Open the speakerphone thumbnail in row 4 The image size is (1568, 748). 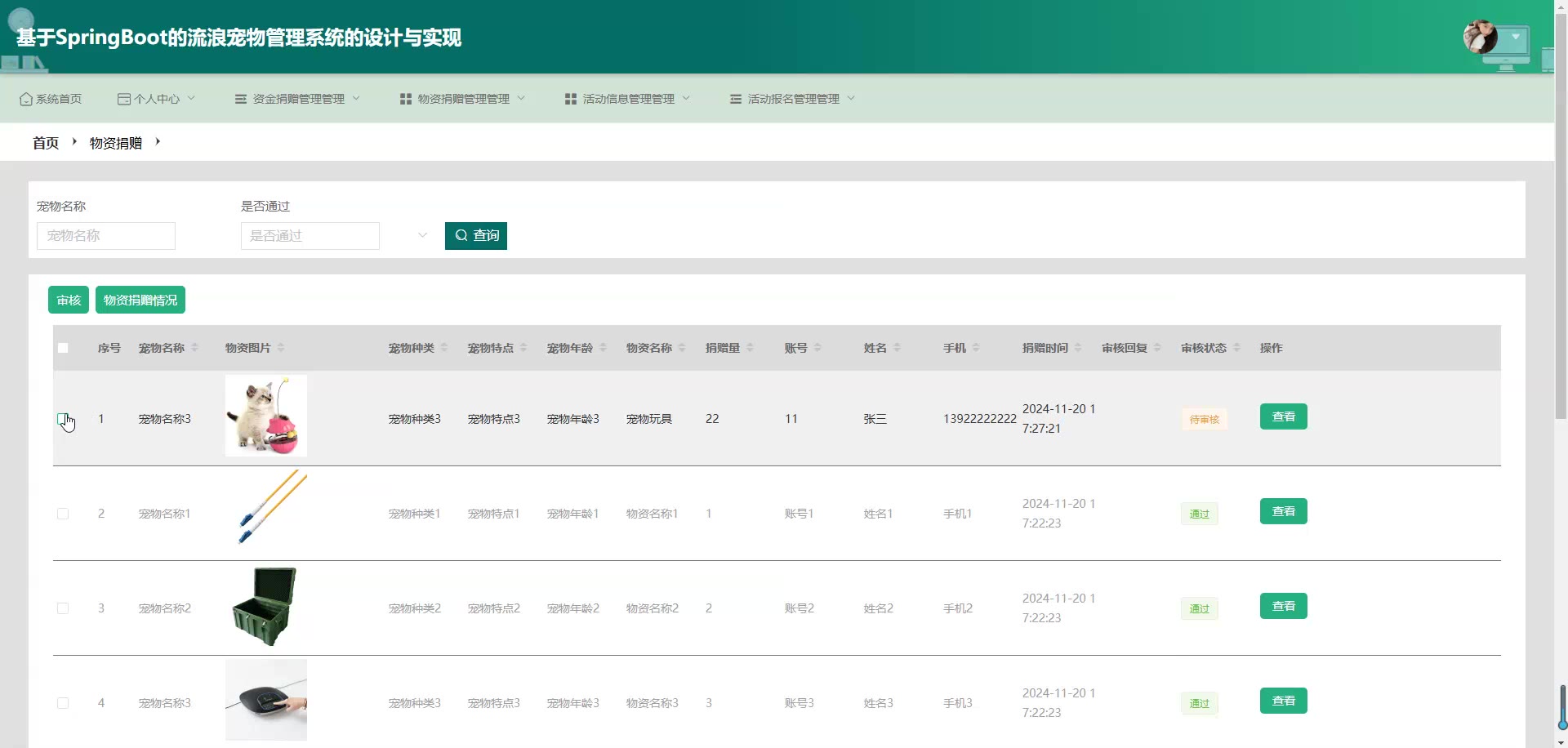tap(266, 700)
